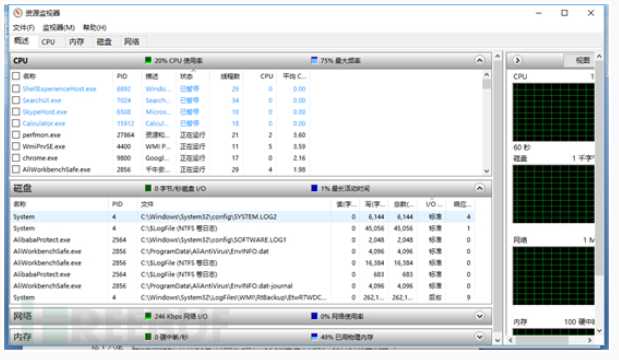Open the 文件(F) menu
This screenshot has height=360, width=619.
23,27
